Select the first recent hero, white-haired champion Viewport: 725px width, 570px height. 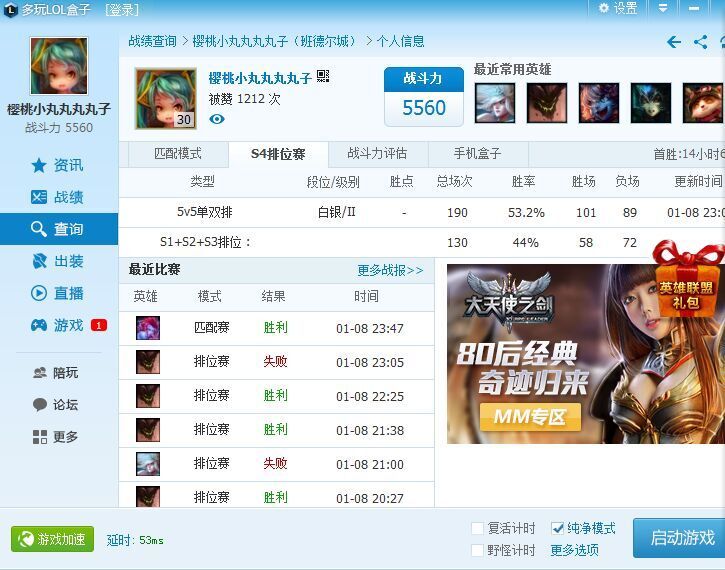[x=495, y=103]
